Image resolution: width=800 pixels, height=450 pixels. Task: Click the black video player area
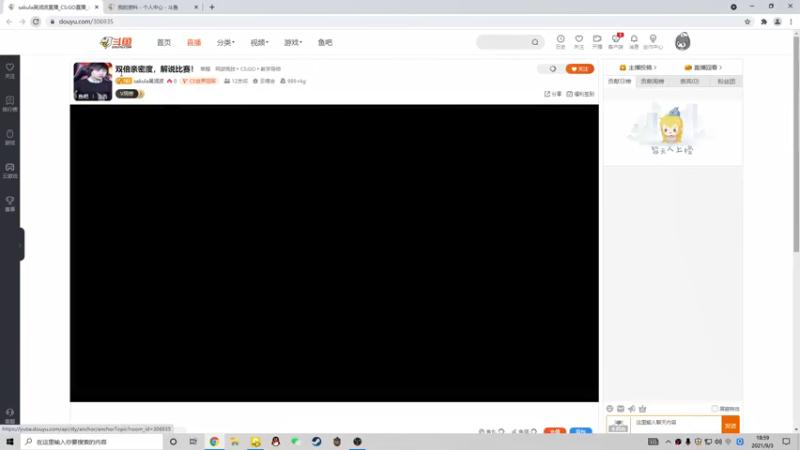pyautogui.click(x=334, y=253)
